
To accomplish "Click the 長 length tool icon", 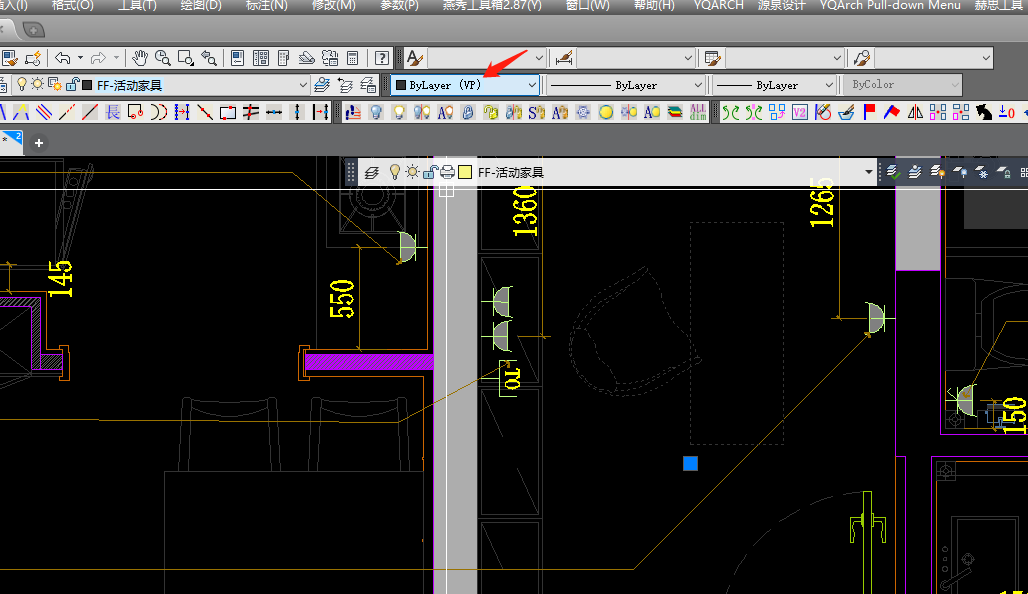I will pyautogui.click(x=113, y=112).
